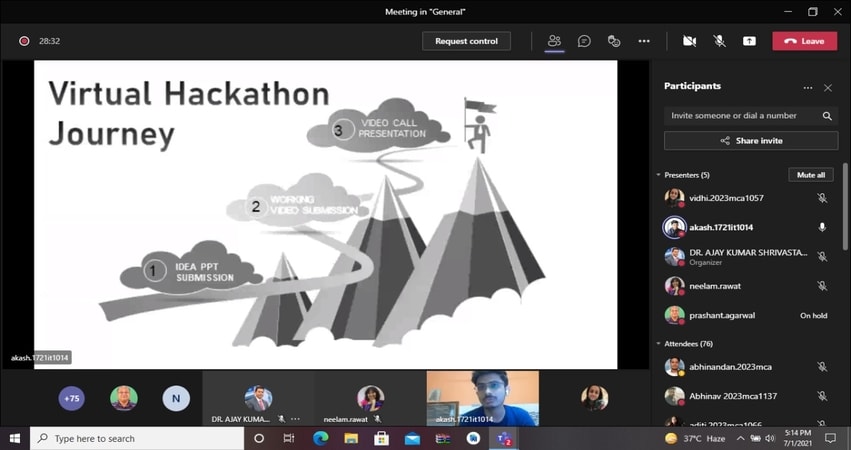Open more options on Dr. Ajay Kumar's video tile
Screen dimensions: 851x450
(295, 419)
